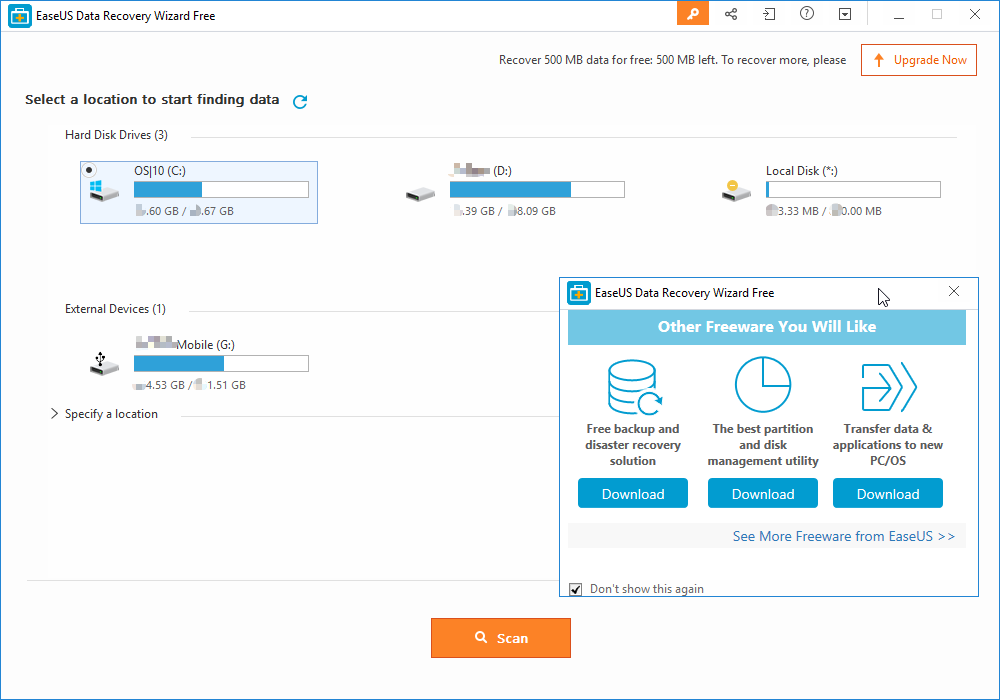Uncheck Don't show this again checkbox
1000x700 pixels.
(575, 589)
